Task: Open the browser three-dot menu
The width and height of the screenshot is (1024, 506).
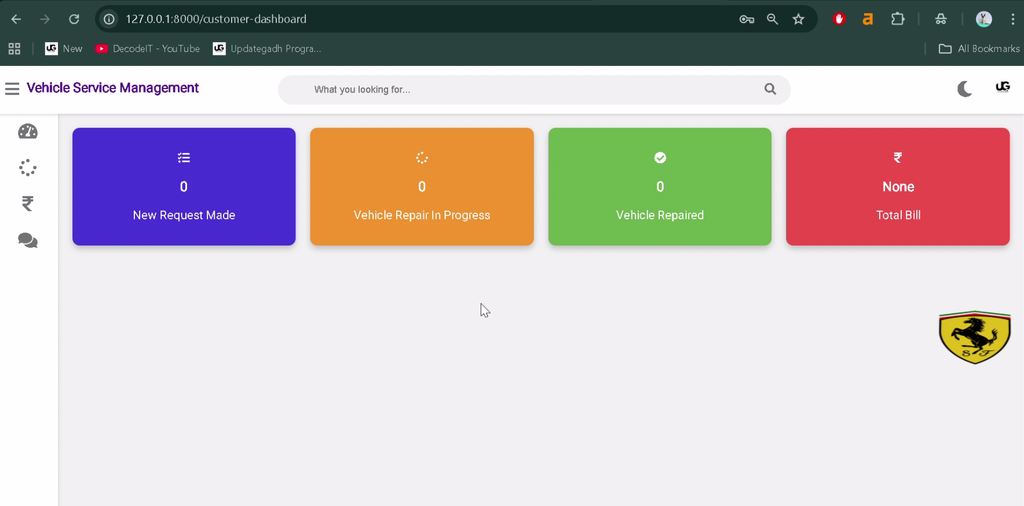Action: [1013, 19]
